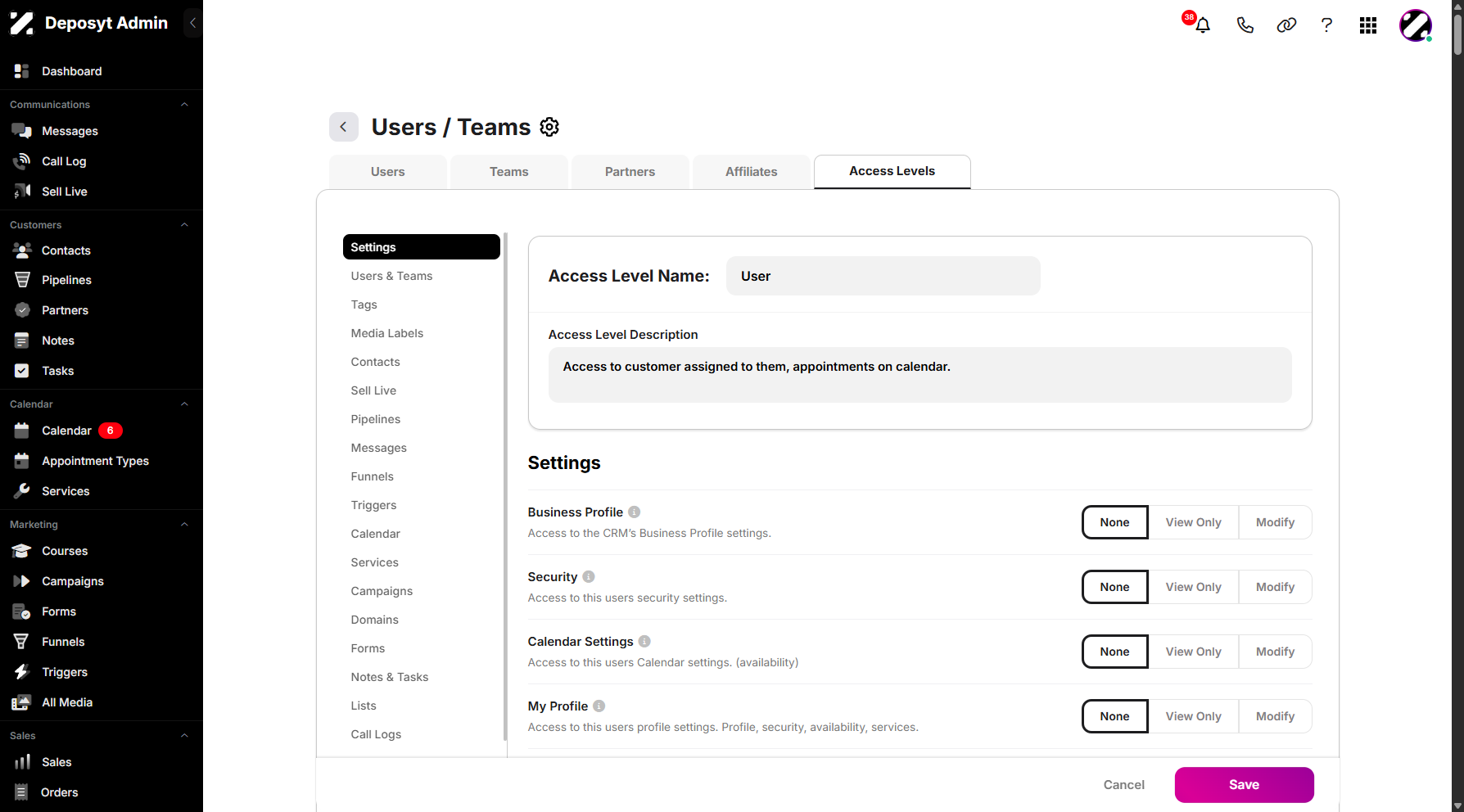The width and height of the screenshot is (1464, 812).
Task: Open the apps grid icon
Action: pos(1368,25)
